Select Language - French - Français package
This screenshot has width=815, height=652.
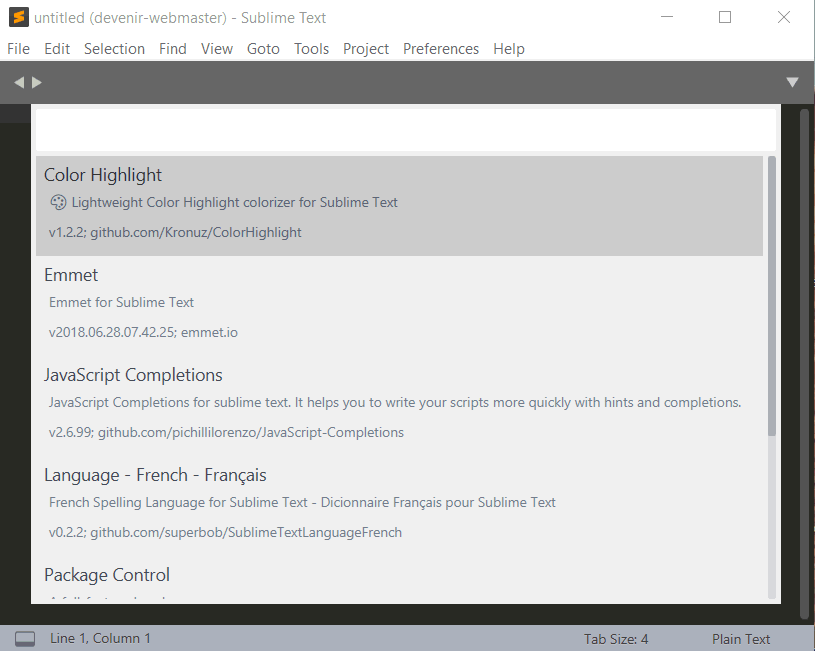[399, 505]
